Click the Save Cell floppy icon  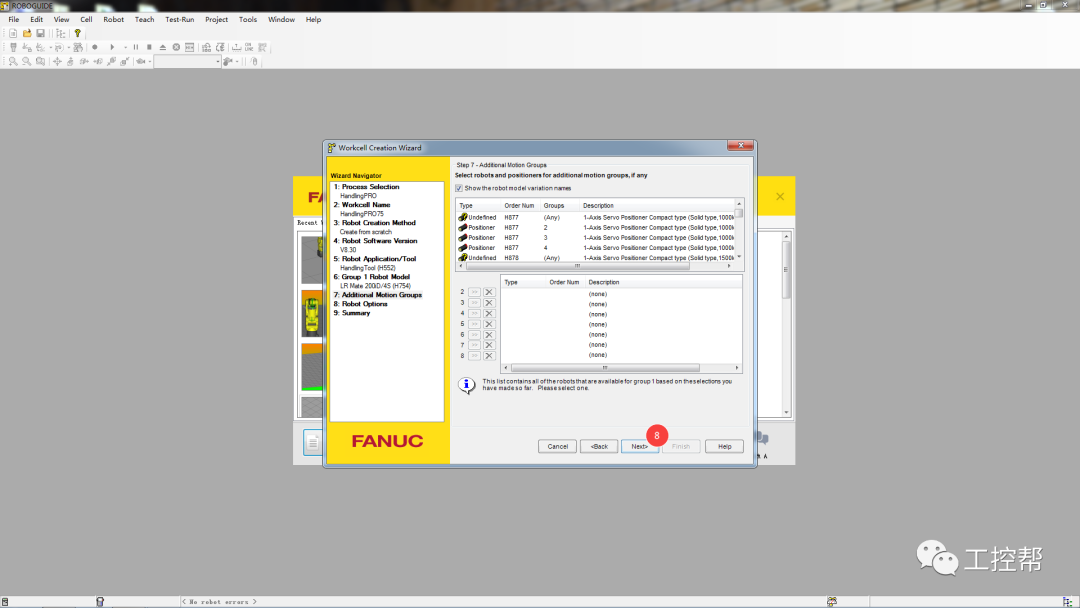pos(41,33)
